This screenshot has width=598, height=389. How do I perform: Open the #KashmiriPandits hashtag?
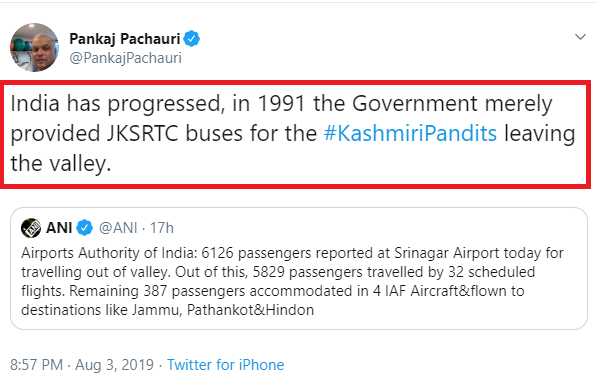[x=410, y=133]
